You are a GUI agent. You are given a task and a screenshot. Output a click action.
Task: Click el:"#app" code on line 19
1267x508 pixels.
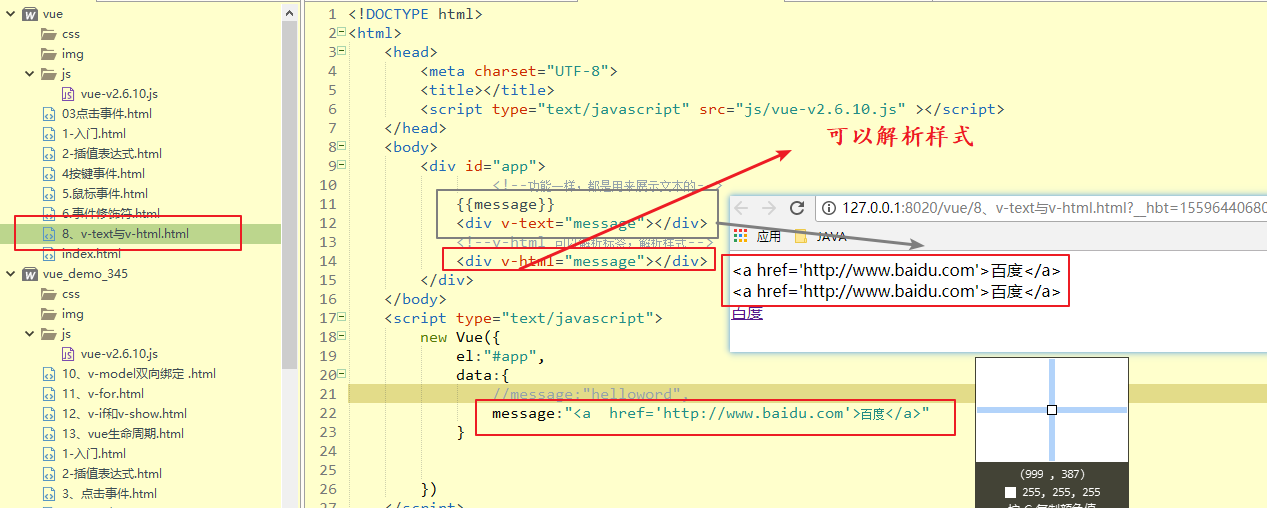[x=501, y=356]
